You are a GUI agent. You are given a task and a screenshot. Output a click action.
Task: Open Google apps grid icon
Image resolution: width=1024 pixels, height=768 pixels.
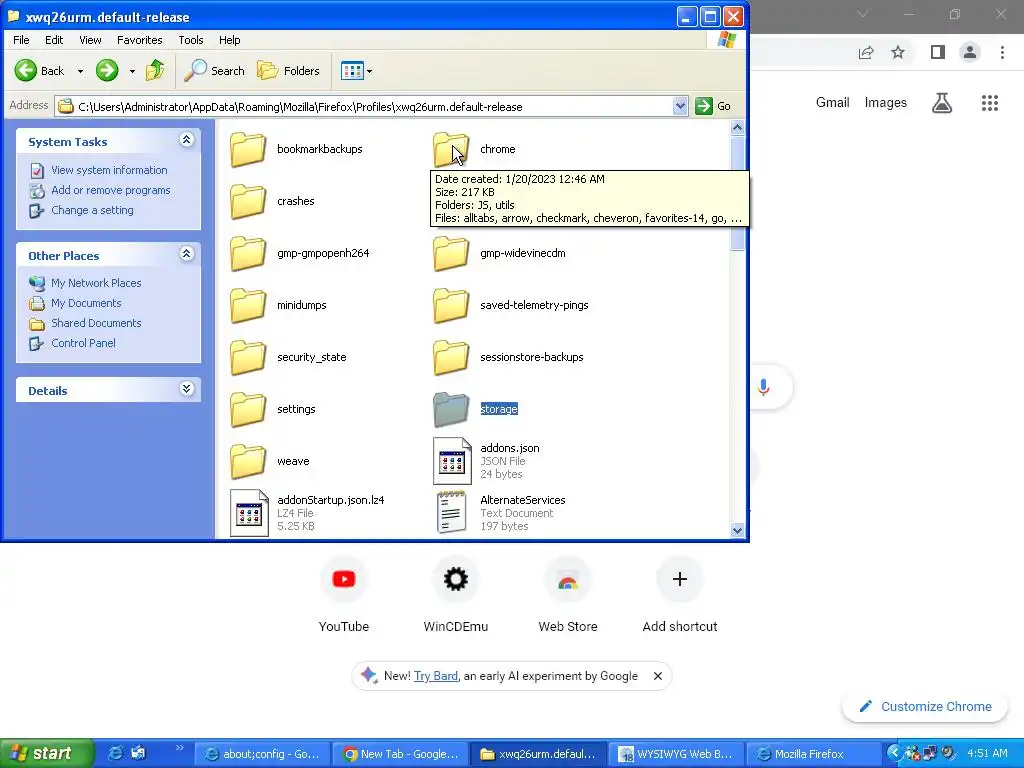(x=989, y=103)
